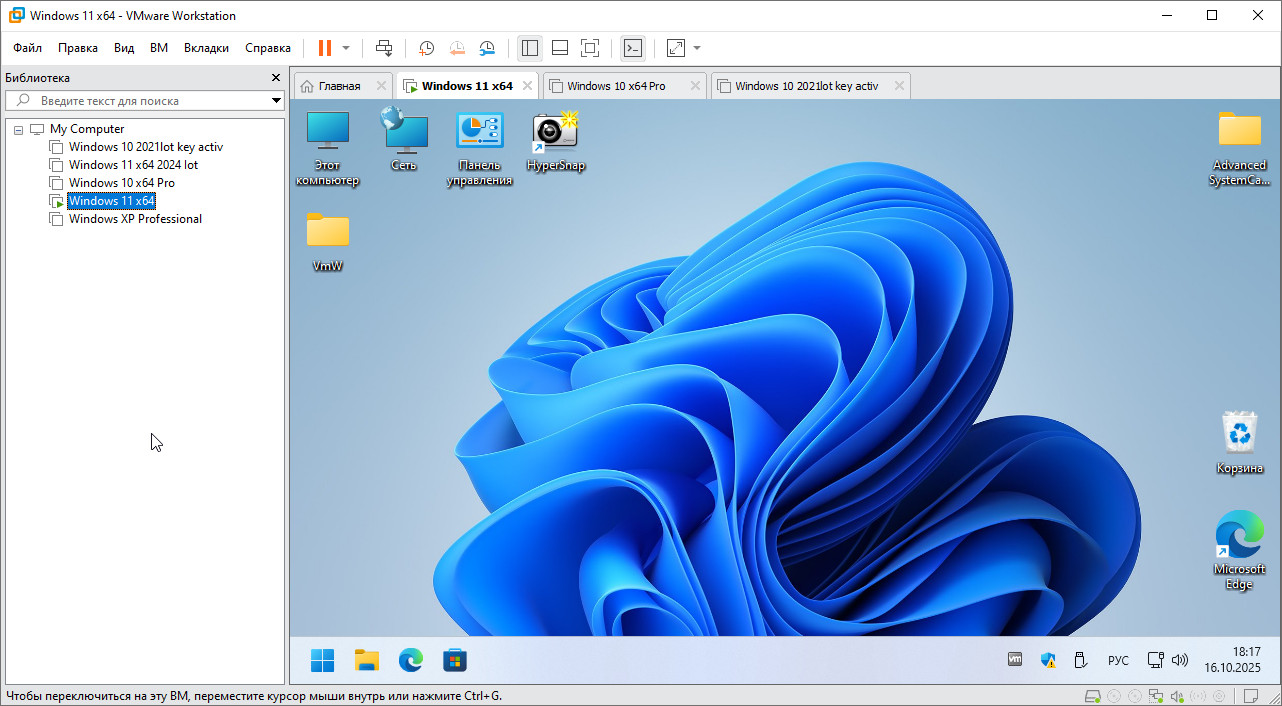This screenshot has height=706, width=1282.
Task: Revert to snapshot using the orange clock icon
Action: click(456, 48)
